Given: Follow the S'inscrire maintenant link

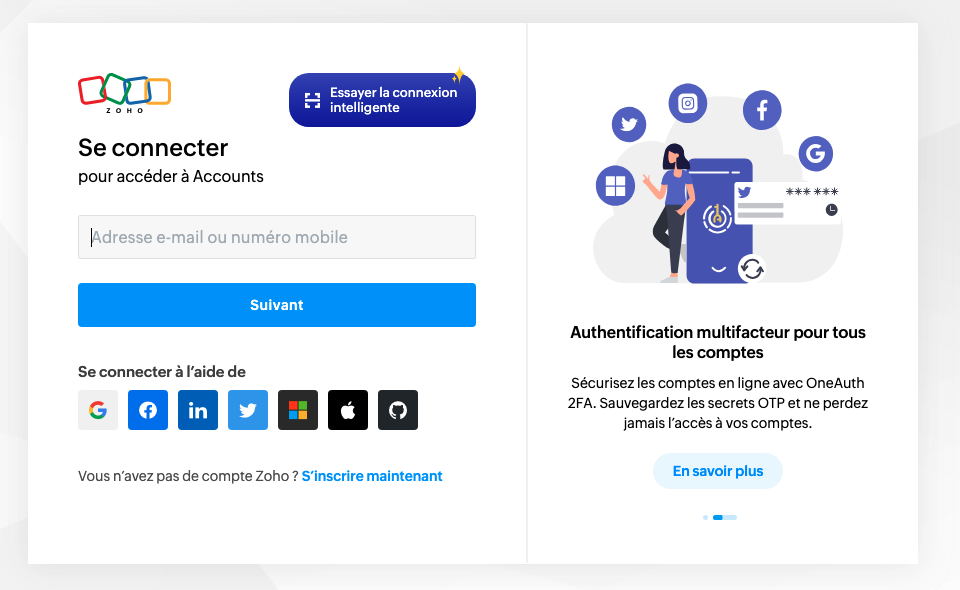Looking at the screenshot, I should [x=372, y=476].
